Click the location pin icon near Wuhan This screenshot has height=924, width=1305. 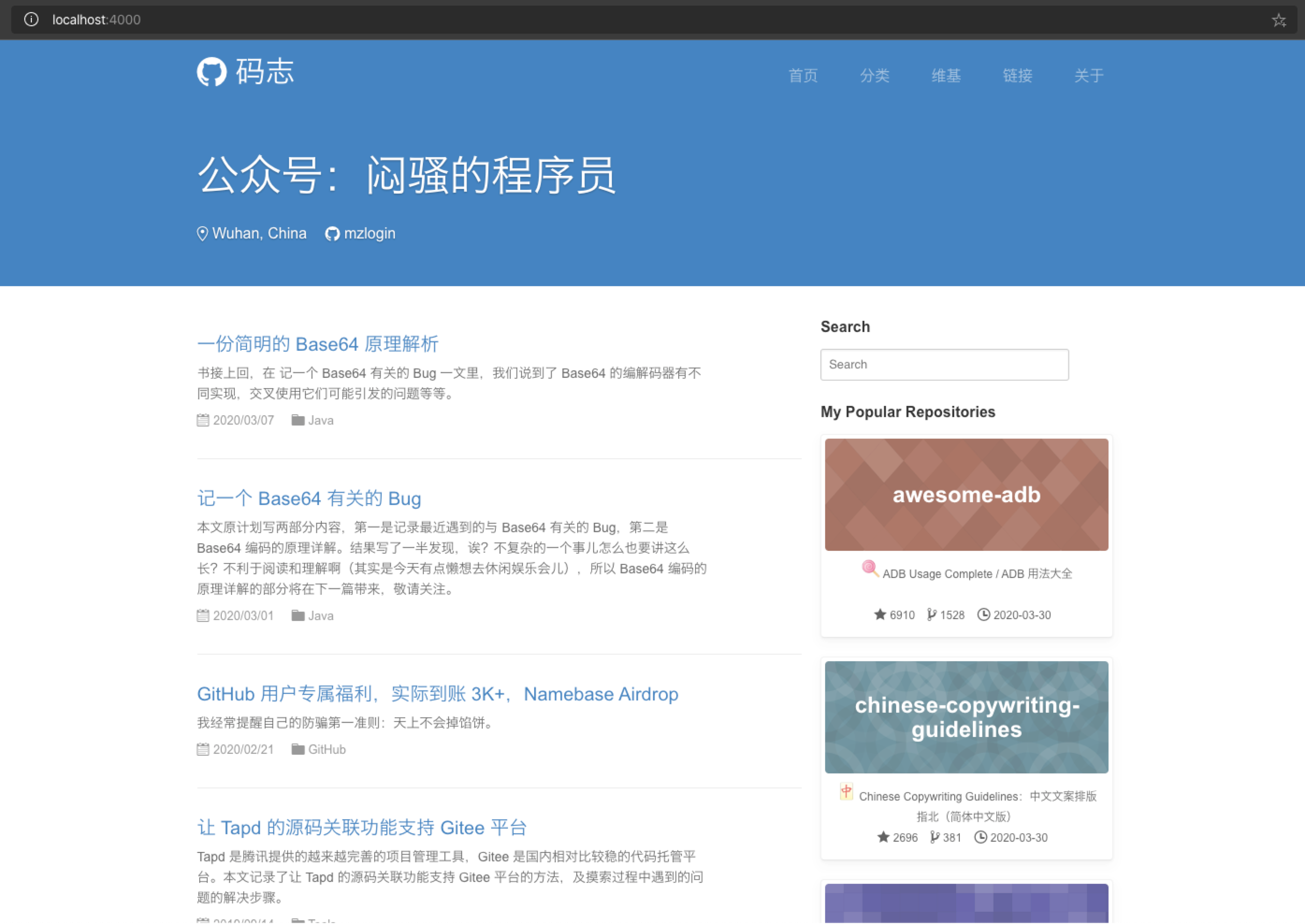[x=202, y=234]
